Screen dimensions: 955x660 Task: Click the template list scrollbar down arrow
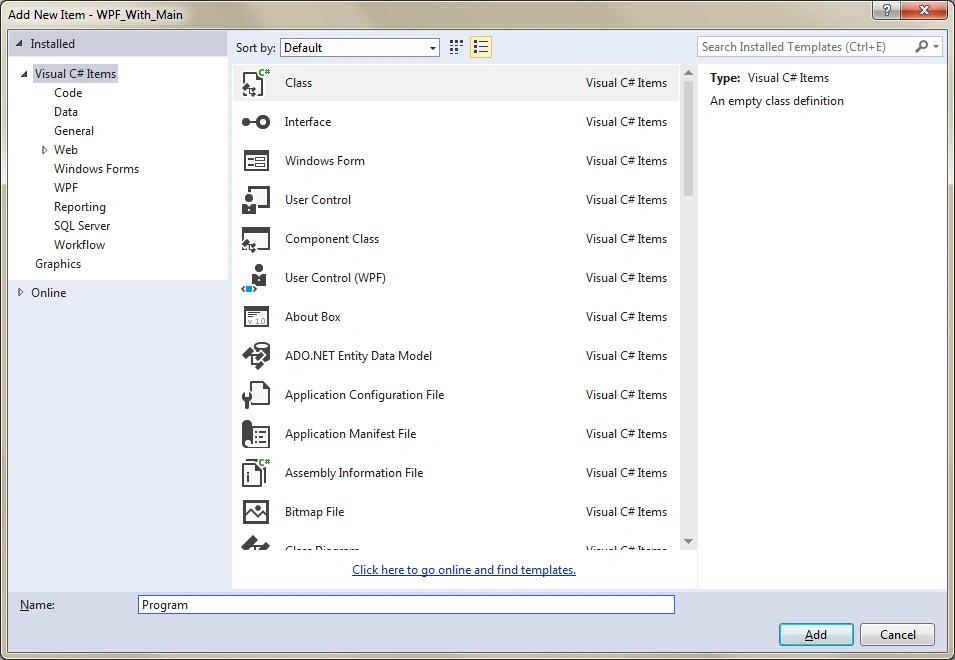point(688,541)
